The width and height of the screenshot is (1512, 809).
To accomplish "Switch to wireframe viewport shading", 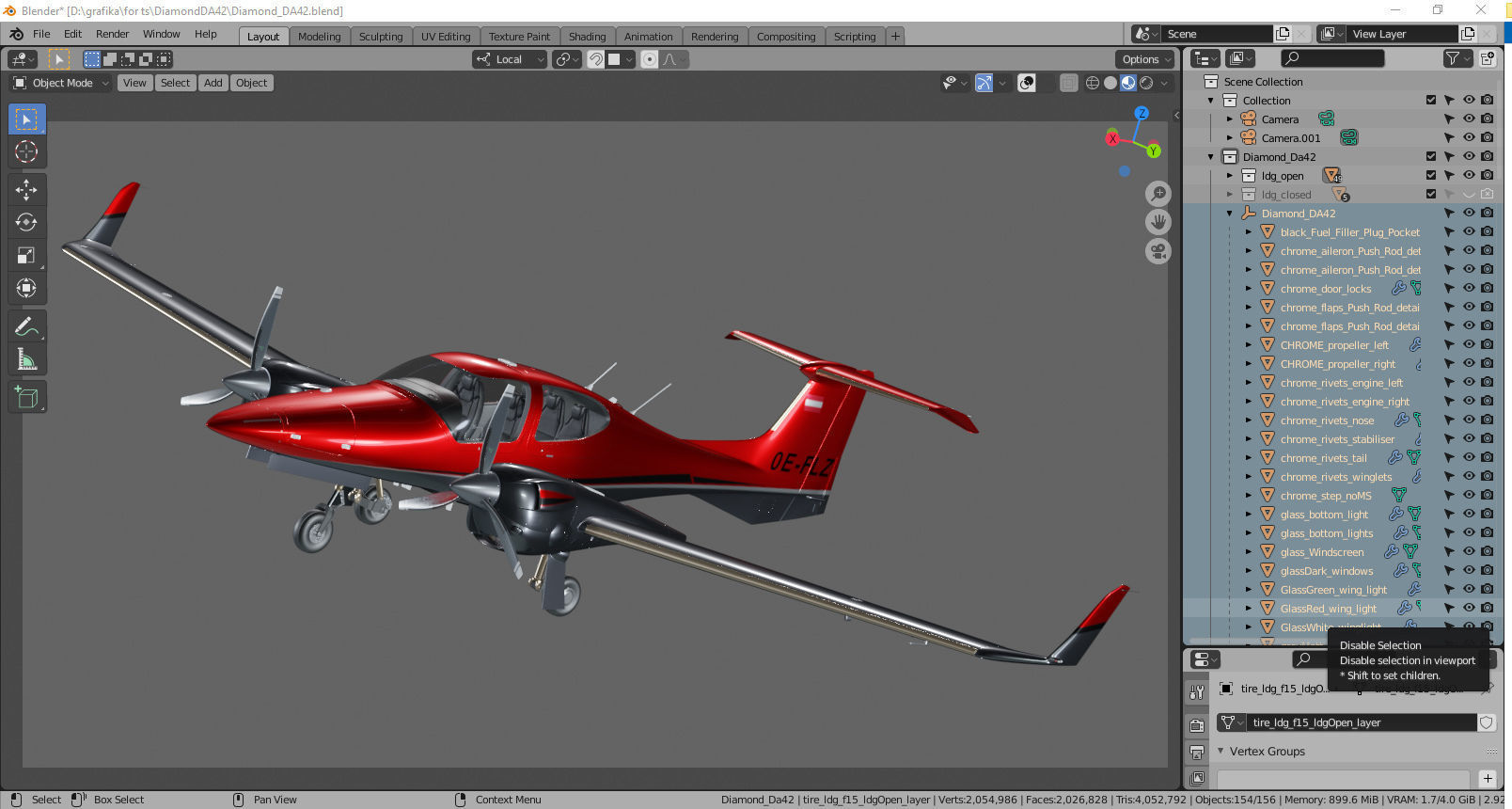I will pyautogui.click(x=1093, y=83).
